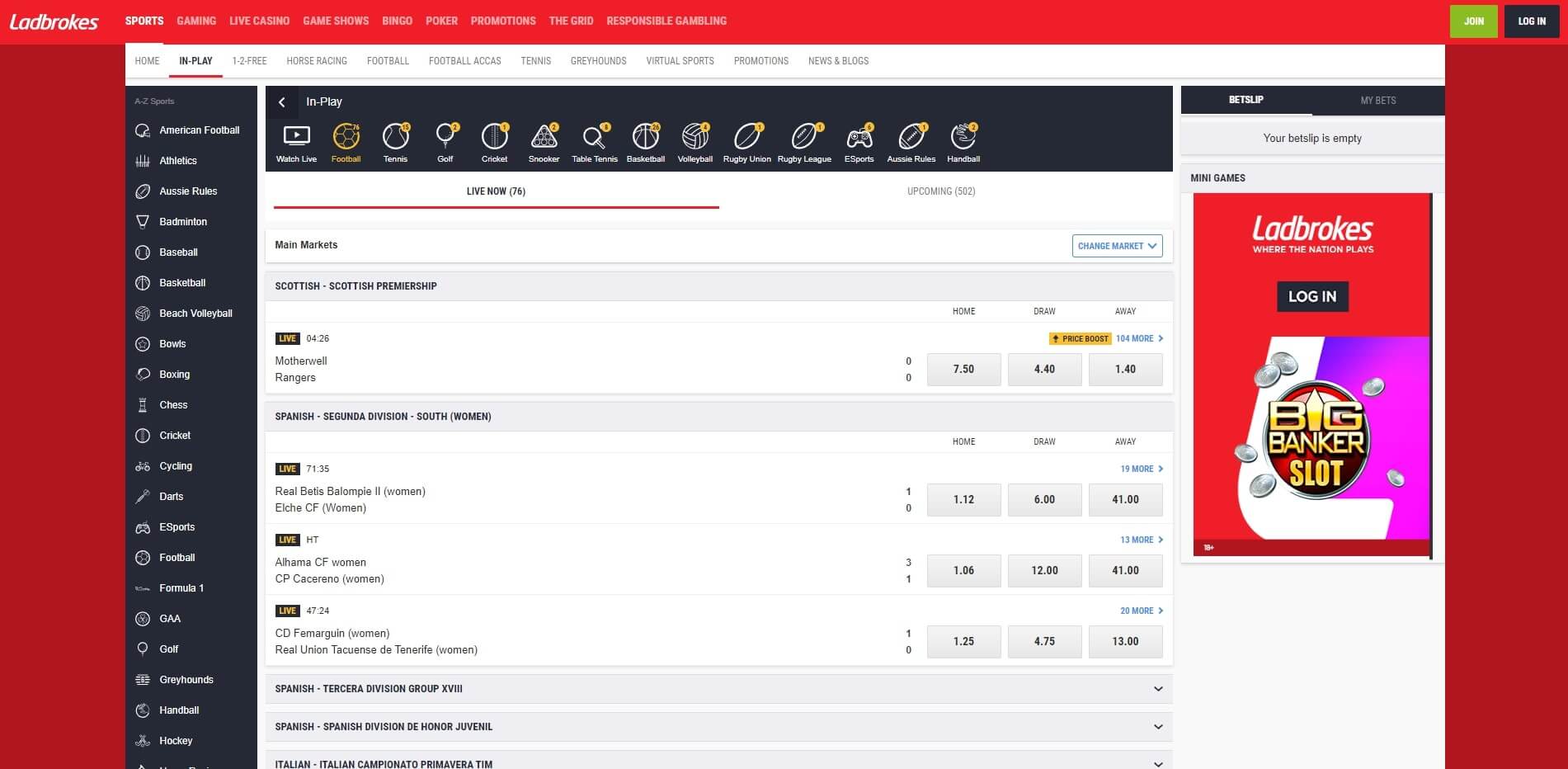
Task: Select the 7.50 home odds for Motherwell
Action: click(963, 369)
